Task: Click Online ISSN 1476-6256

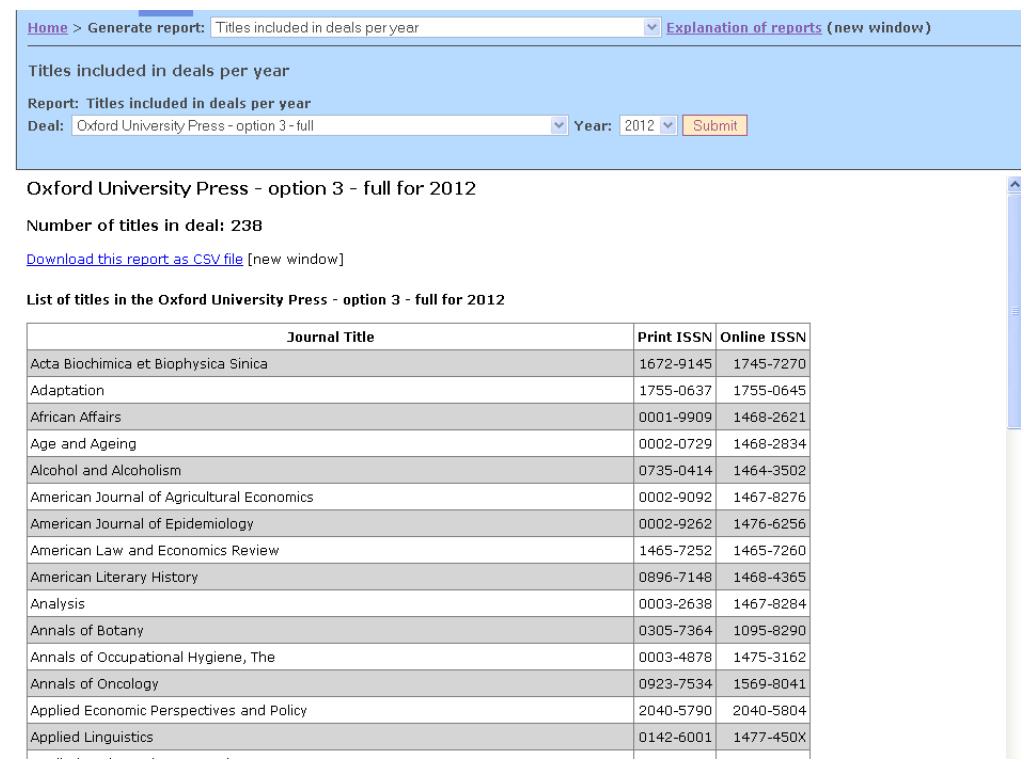Action: pyautogui.click(x=769, y=524)
